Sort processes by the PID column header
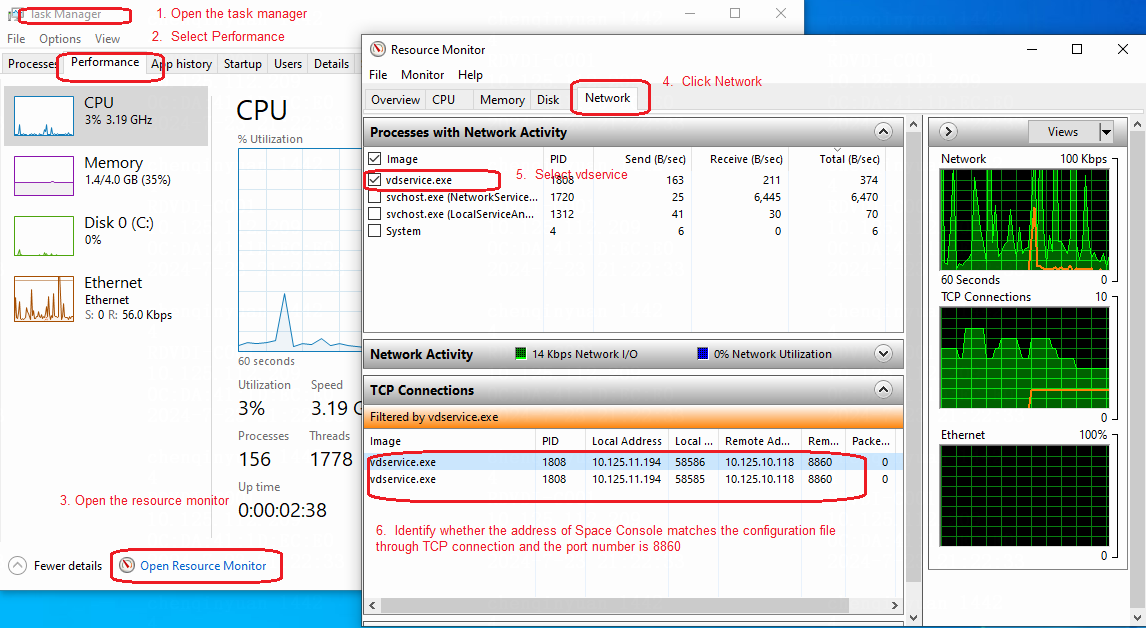 click(x=569, y=159)
